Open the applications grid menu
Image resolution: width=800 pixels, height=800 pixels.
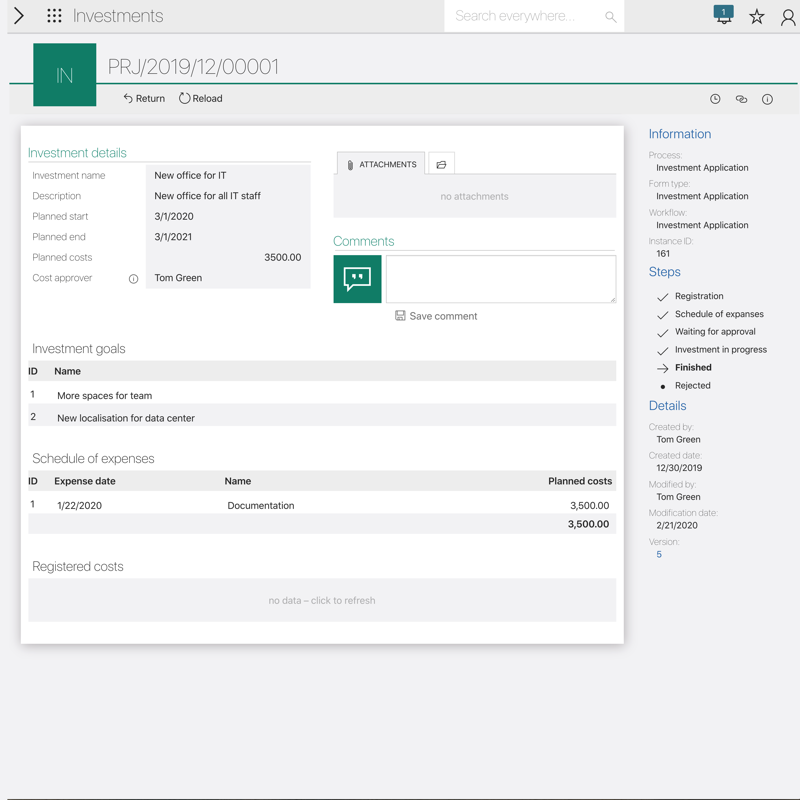tap(54, 16)
